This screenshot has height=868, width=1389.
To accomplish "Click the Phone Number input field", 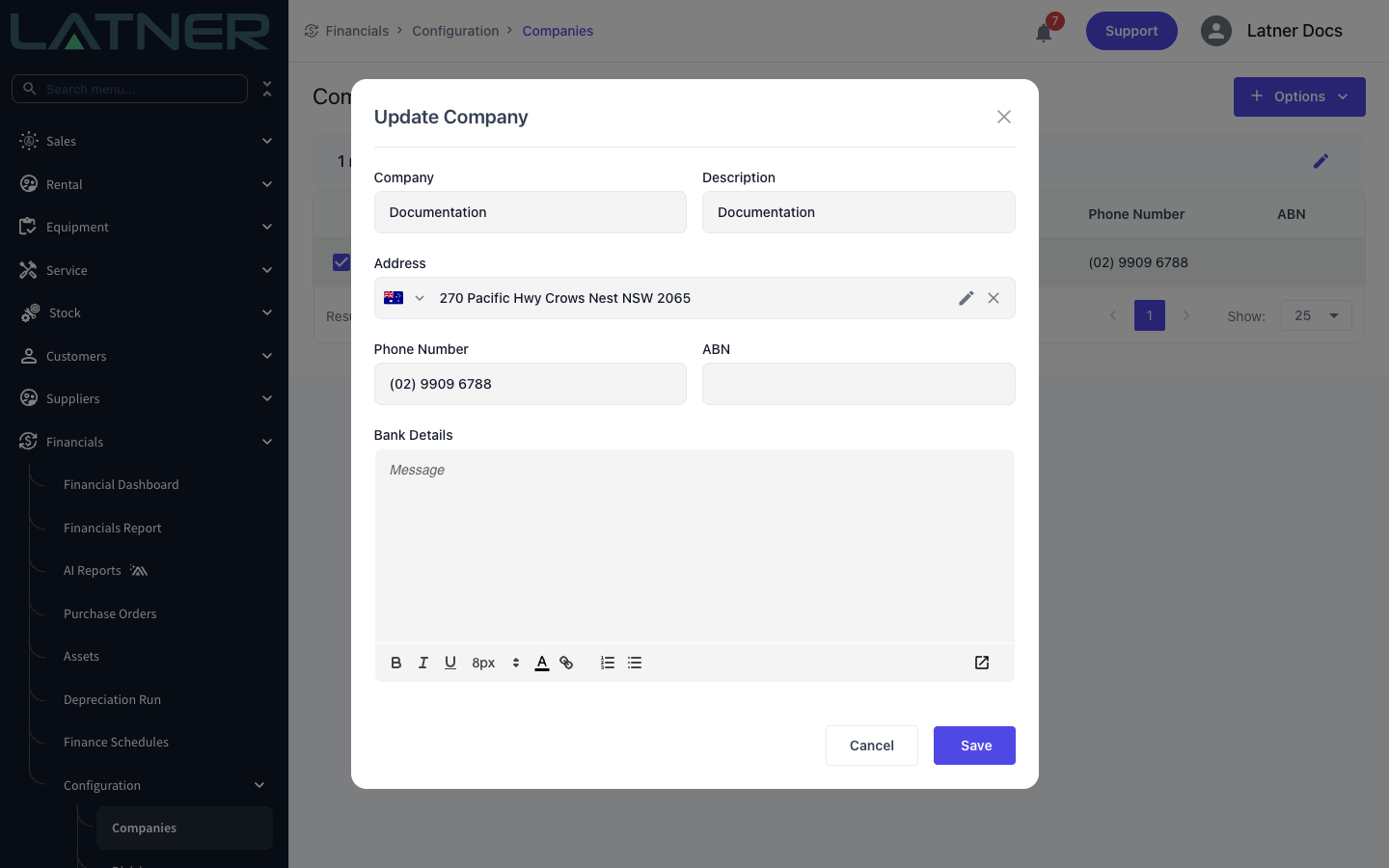I will 531,384.
